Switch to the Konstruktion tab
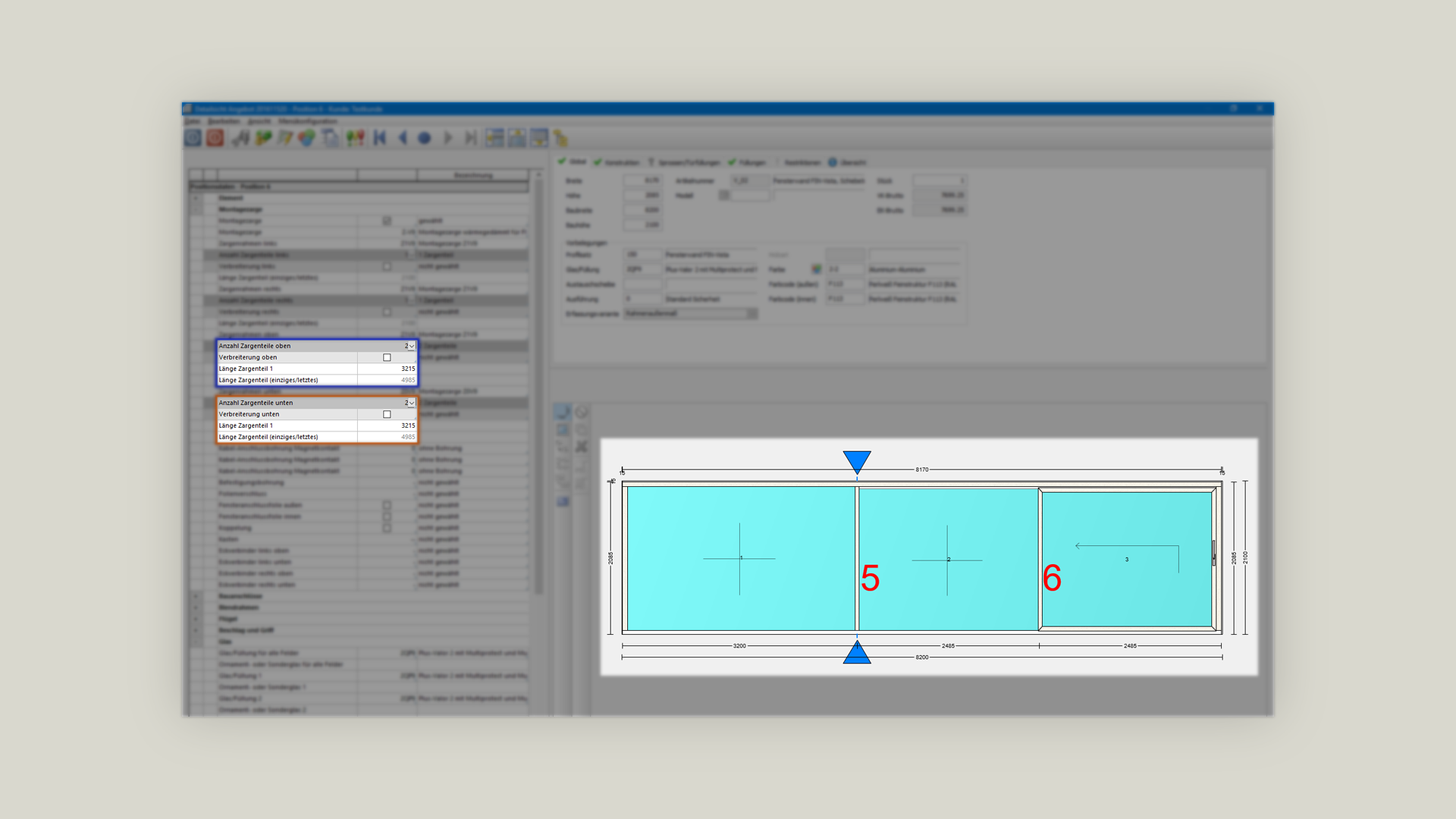Screen dimensions: 1456x819 click(x=617, y=162)
